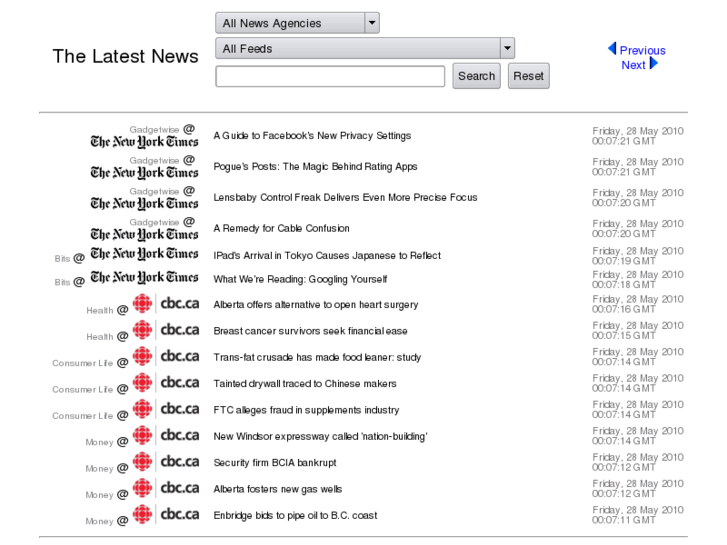The image size is (727, 545).
Task: Click Gadgetwise feed label beside Facebook Privacy article
Action: (x=154, y=130)
